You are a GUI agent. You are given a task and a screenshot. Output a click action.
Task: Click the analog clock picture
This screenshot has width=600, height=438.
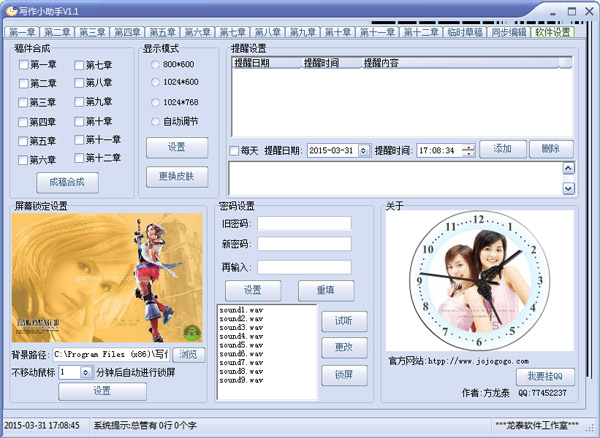(x=479, y=280)
